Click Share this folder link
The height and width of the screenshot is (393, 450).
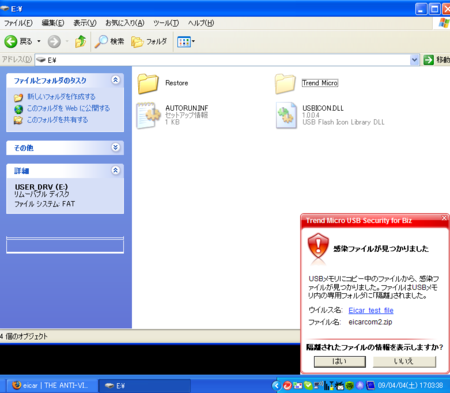[x=58, y=120]
